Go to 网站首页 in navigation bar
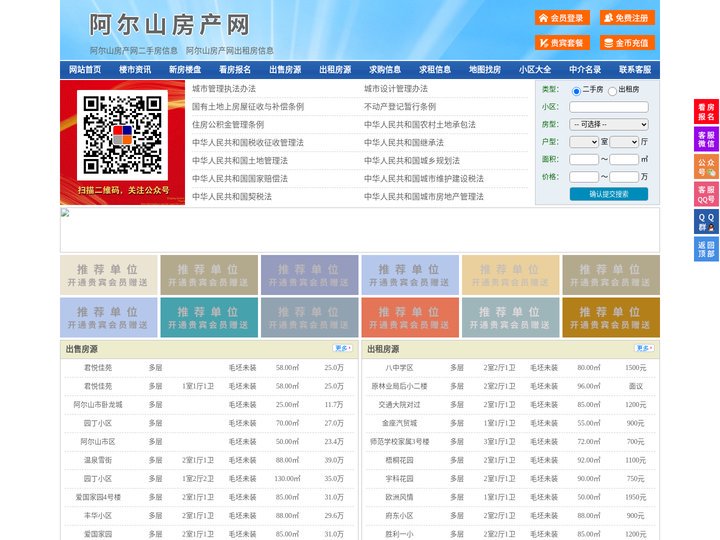720x540 pixels. coord(85,70)
